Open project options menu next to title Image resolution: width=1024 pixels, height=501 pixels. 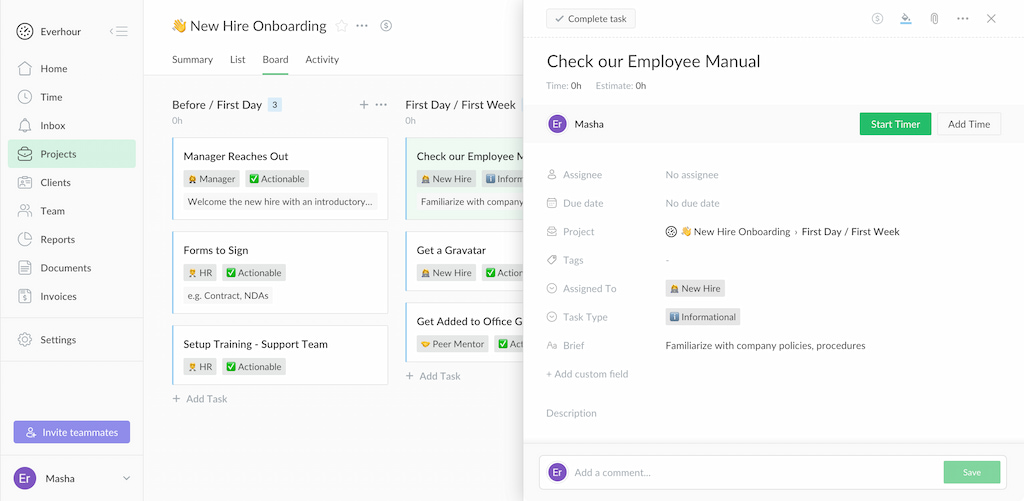pyautogui.click(x=362, y=26)
